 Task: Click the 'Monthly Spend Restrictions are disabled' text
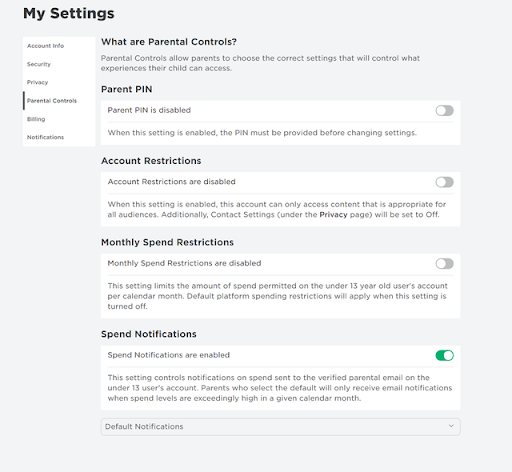coord(184,263)
